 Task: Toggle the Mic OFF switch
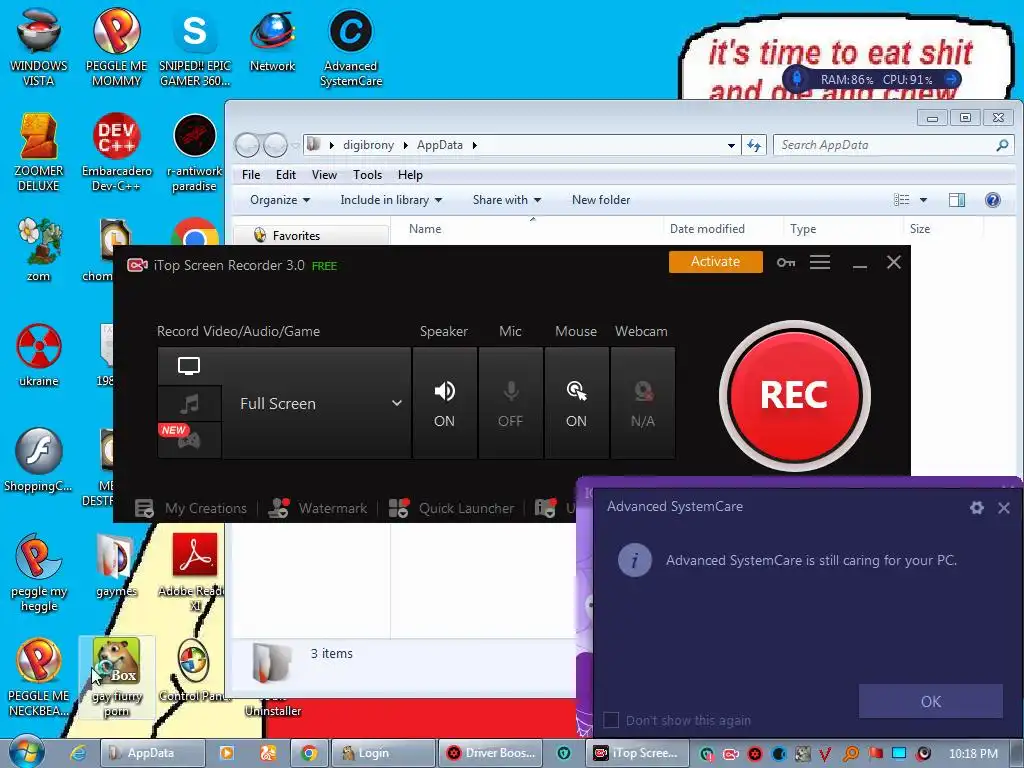[x=511, y=403]
